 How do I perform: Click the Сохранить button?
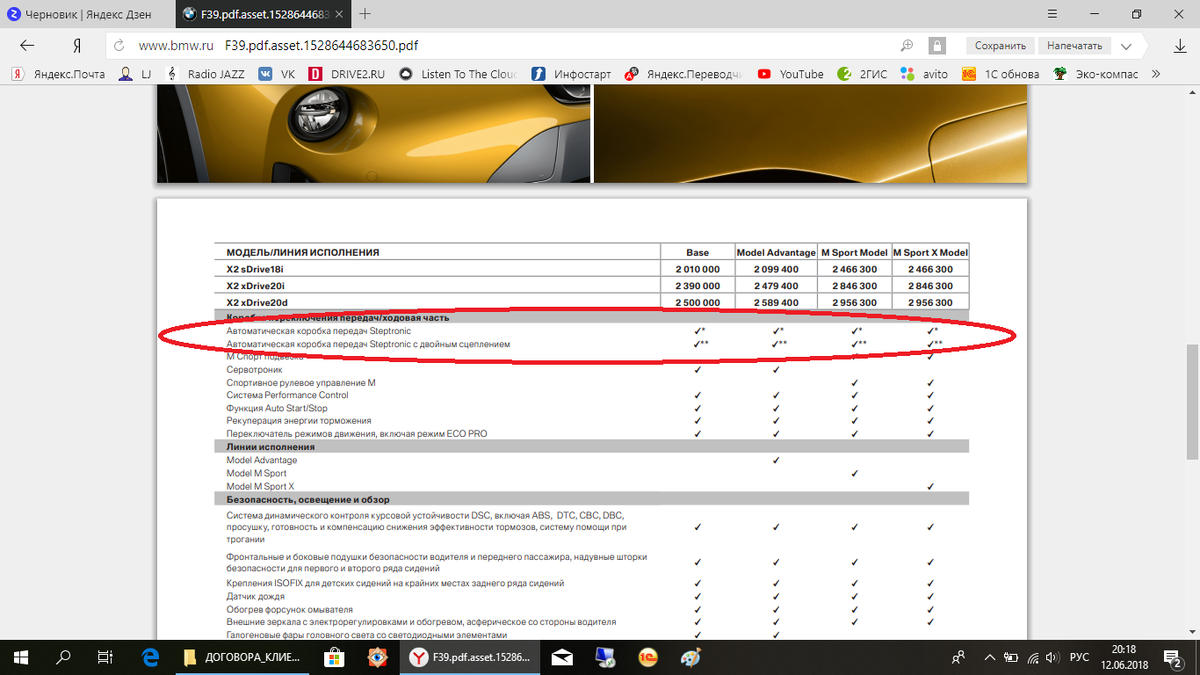(1000, 46)
